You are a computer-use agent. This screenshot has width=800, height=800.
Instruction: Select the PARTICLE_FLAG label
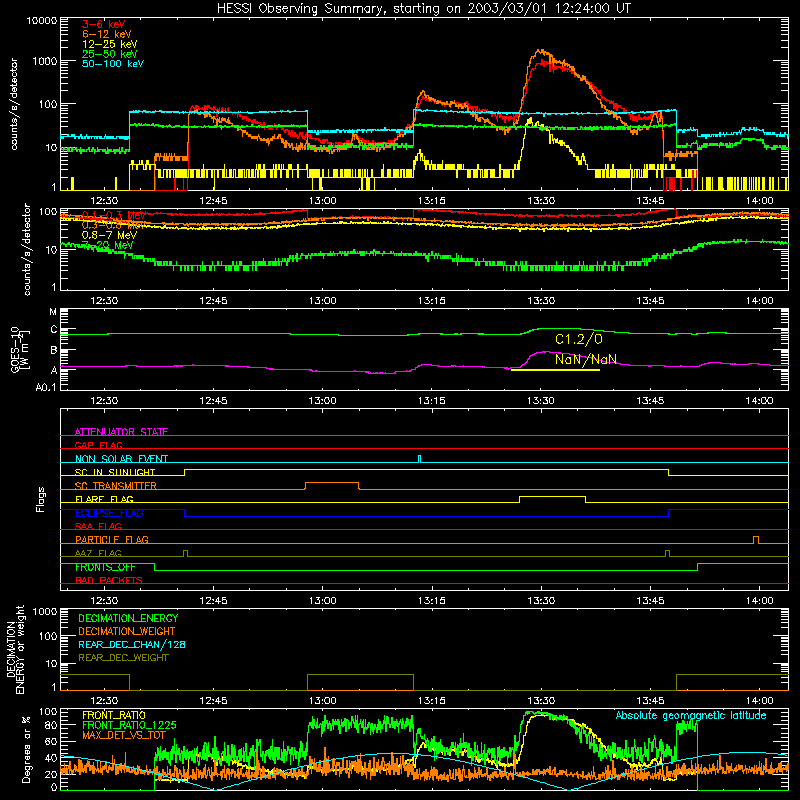click(x=112, y=539)
